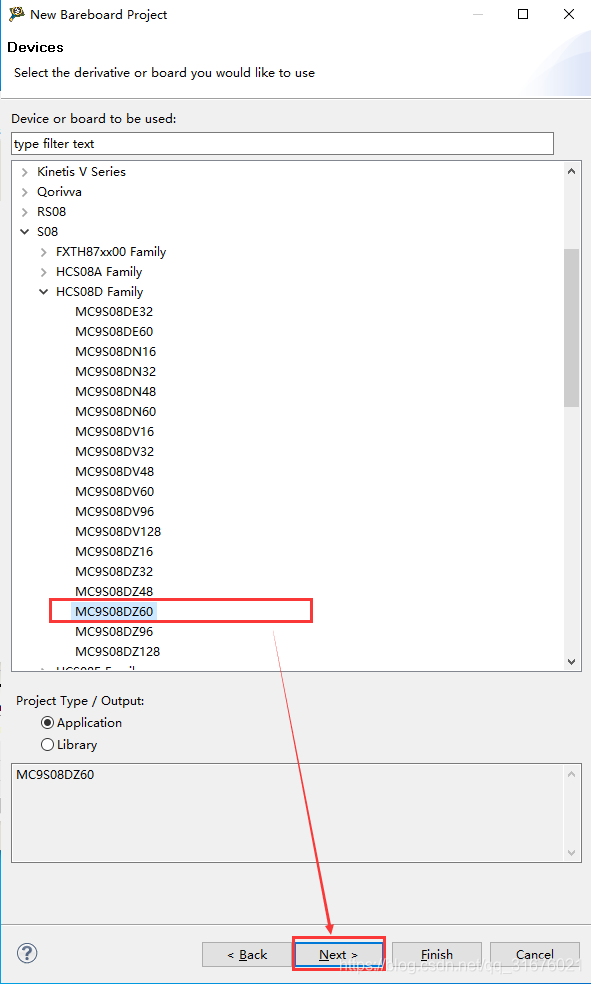This screenshot has height=984, width=591.
Task: Click the HCS08A Family label
Action: [x=99, y=272]
